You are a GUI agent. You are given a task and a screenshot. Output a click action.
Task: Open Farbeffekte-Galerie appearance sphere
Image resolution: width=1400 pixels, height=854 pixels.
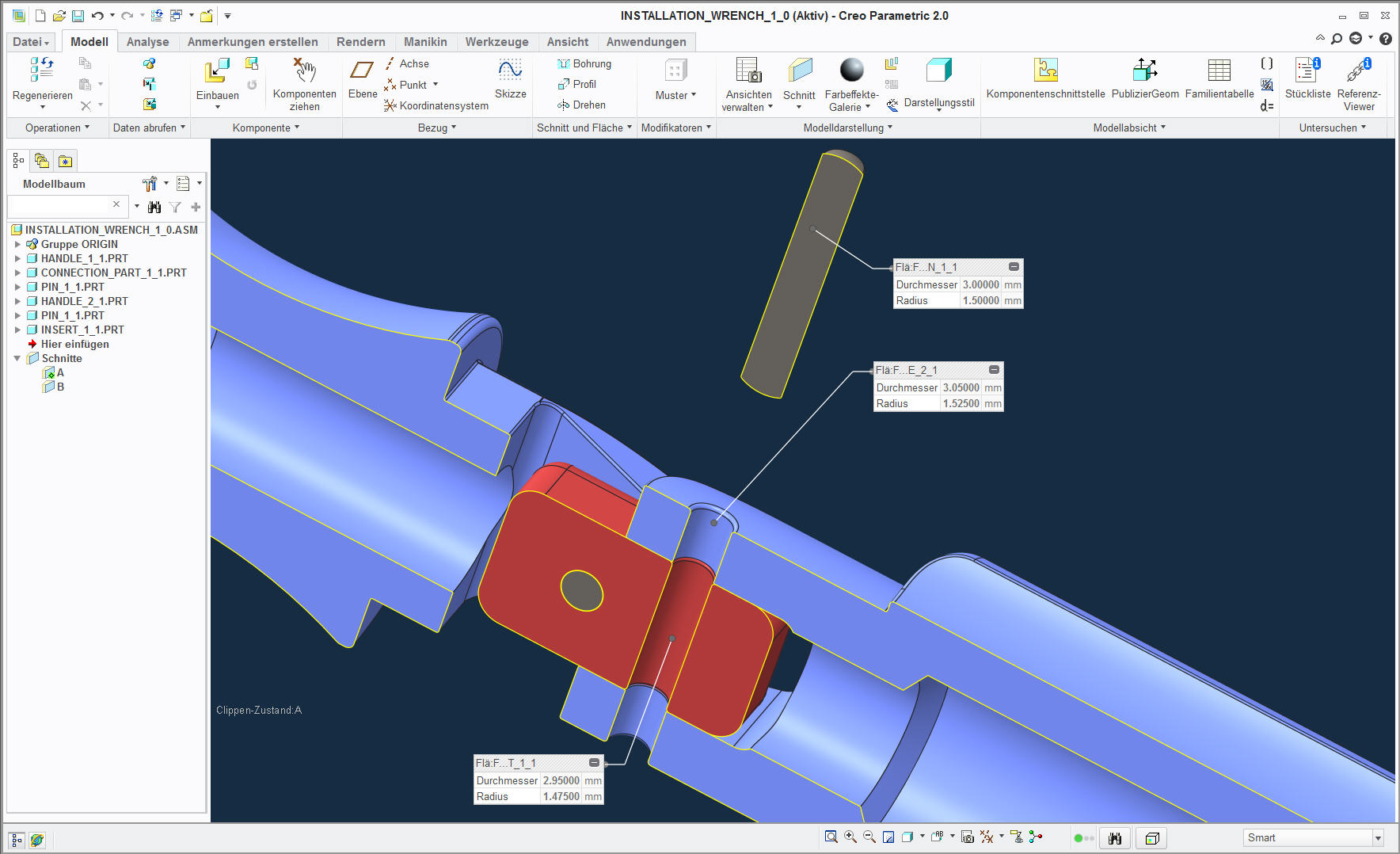(851, 84)
